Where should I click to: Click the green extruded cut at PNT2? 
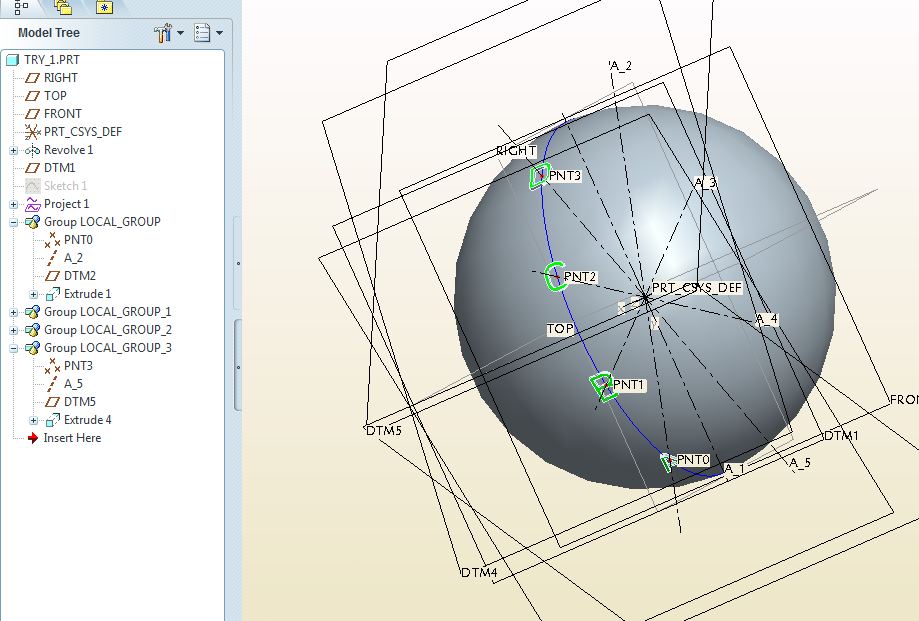pyautogui.click(x=554, y=277)
